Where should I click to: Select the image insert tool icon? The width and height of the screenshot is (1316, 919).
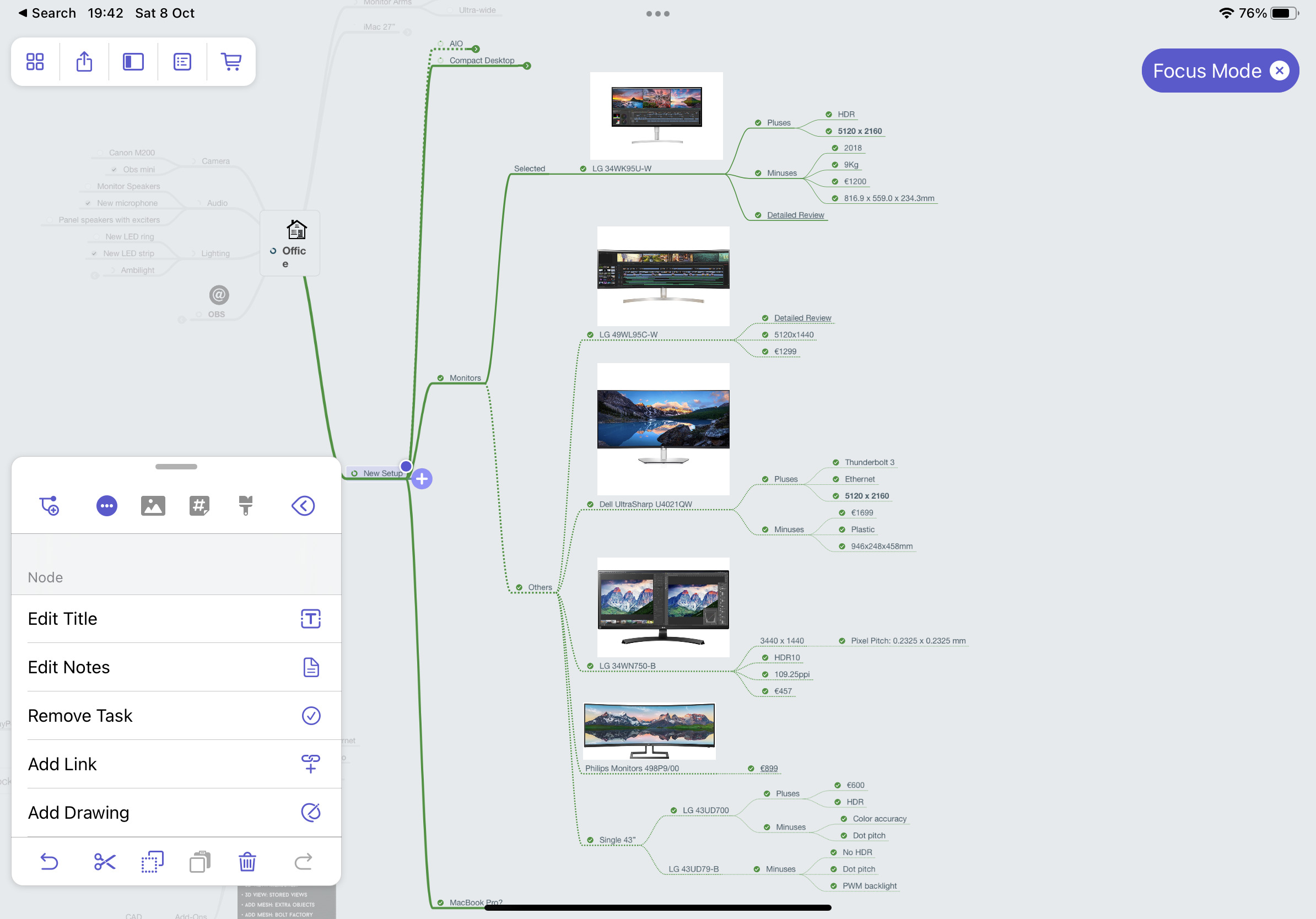pyautogui.click(x=151, y=505)
